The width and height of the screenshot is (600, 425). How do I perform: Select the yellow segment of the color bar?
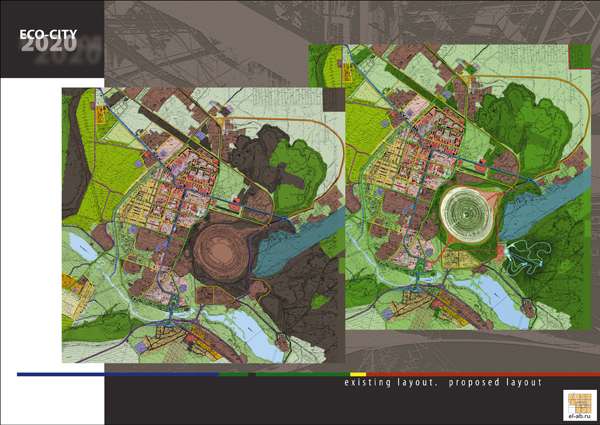[358, 374]
